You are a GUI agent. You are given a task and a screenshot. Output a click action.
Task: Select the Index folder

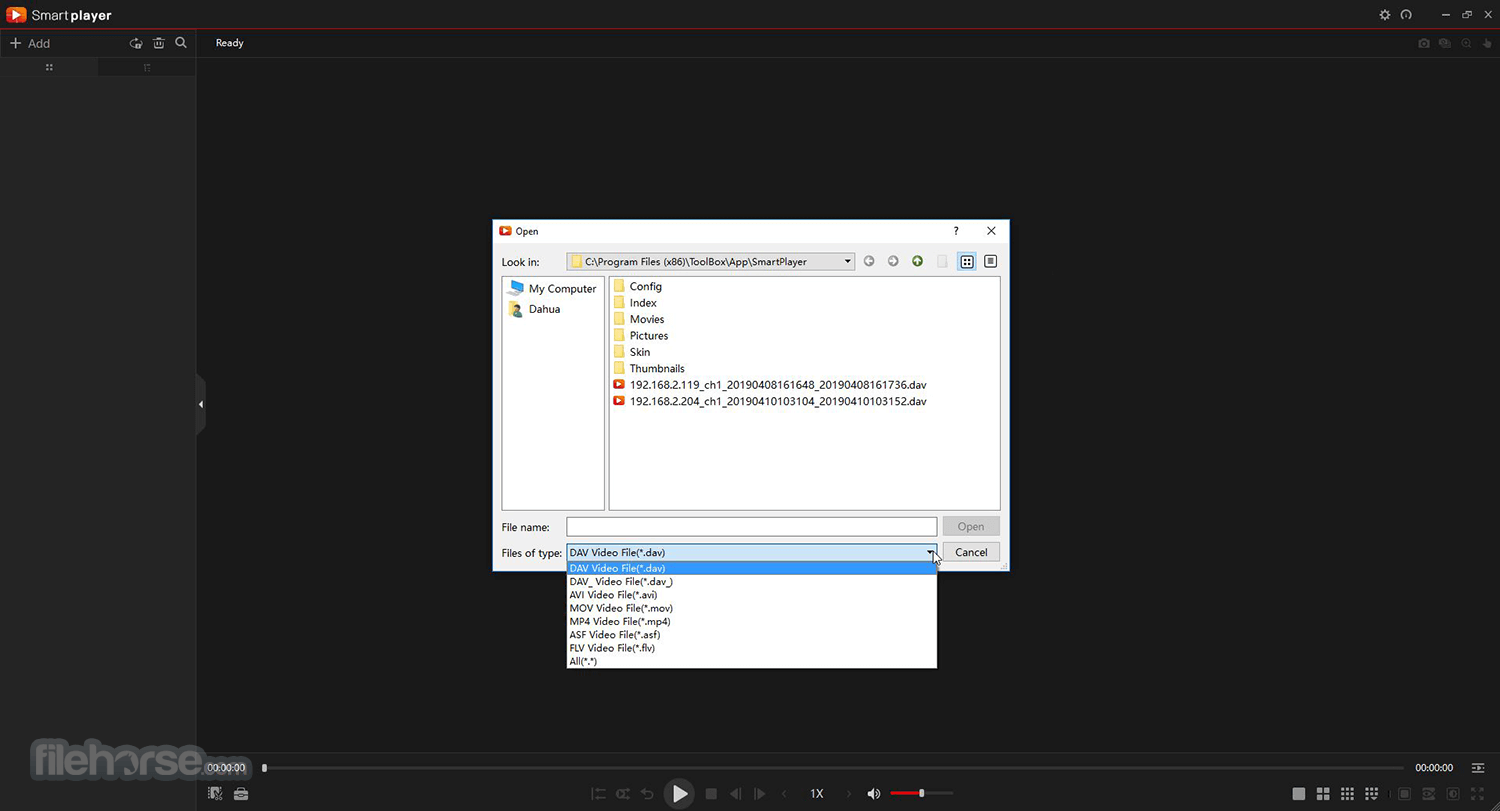(635, 303)
